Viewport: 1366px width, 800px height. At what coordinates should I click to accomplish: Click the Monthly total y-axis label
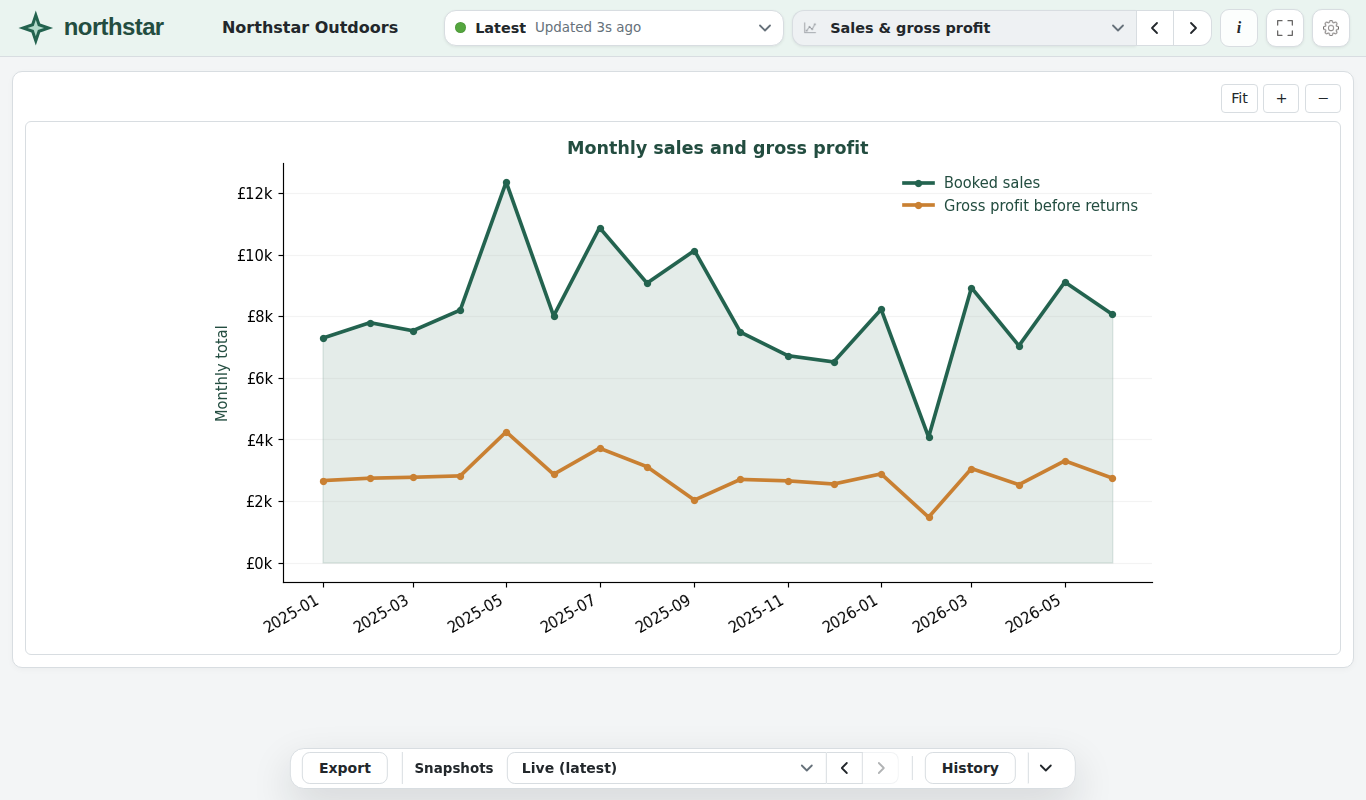(222, 374)
